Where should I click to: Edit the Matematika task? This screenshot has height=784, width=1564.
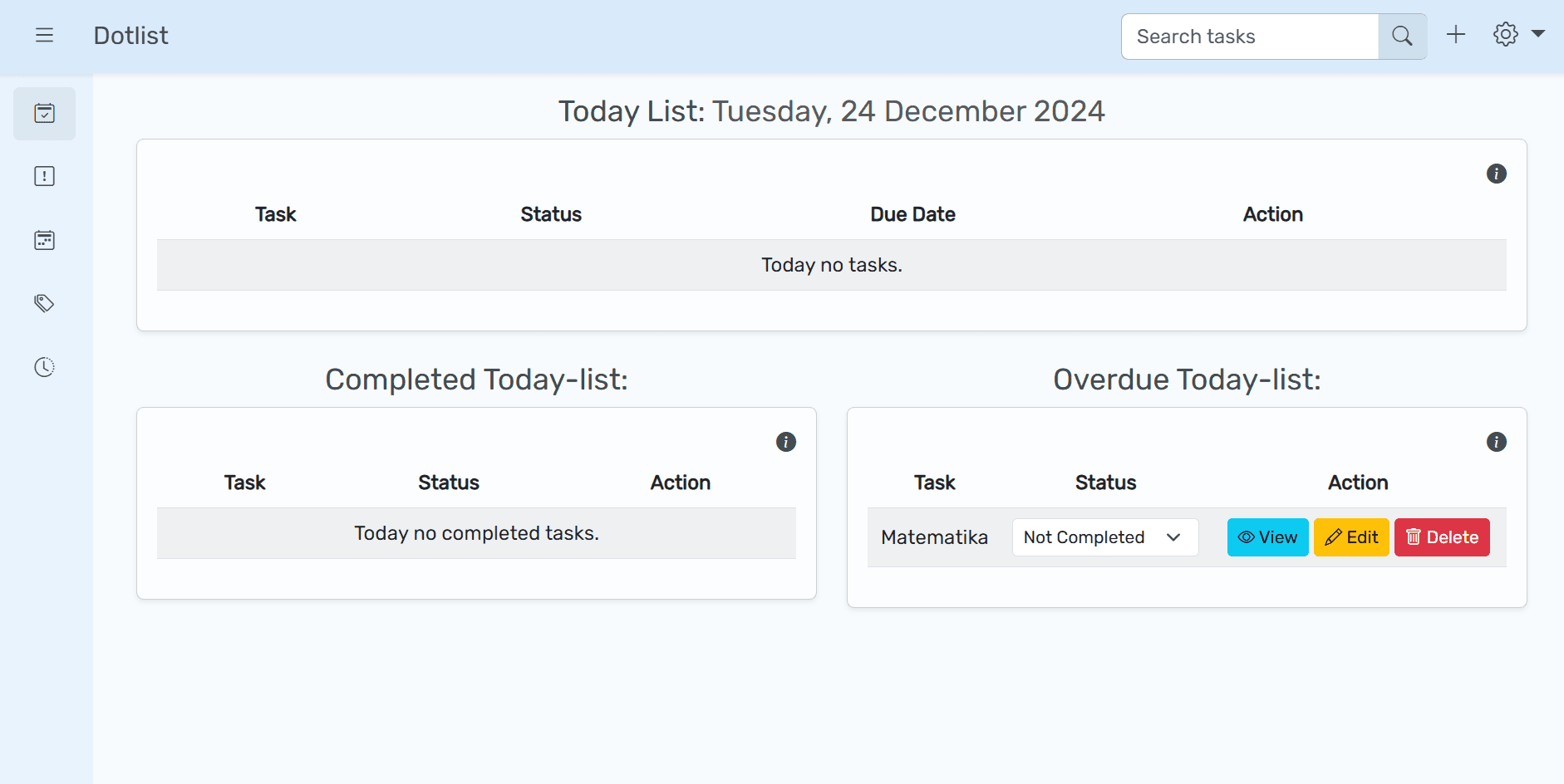click(1351, 537)
